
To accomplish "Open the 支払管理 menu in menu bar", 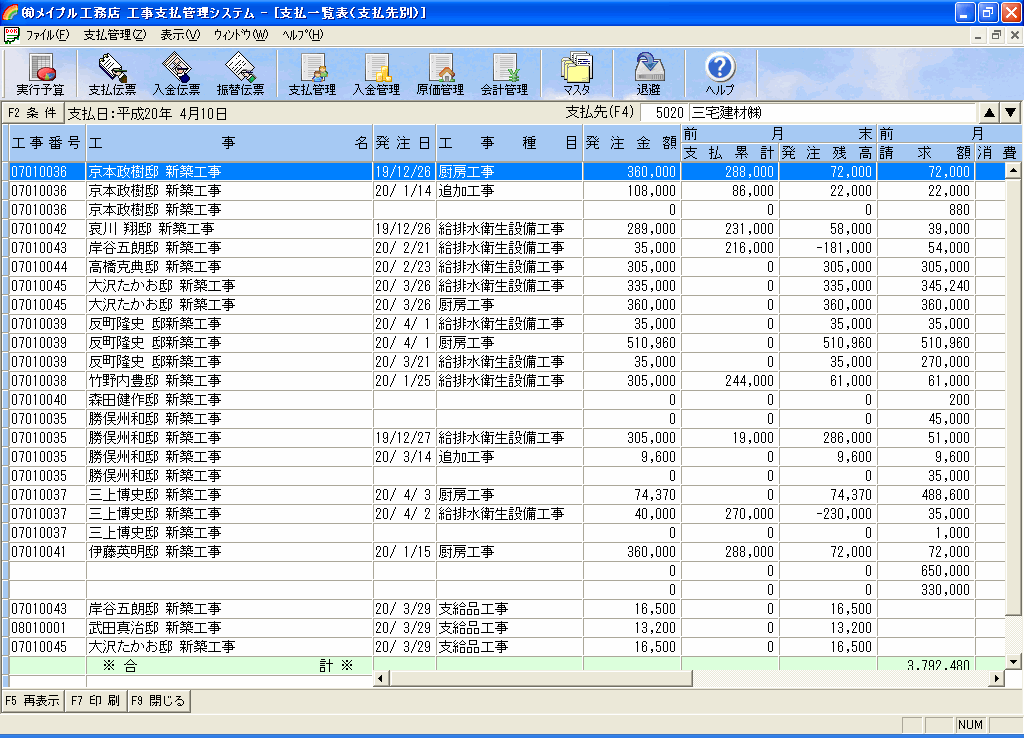I will (x=114, y=34).
